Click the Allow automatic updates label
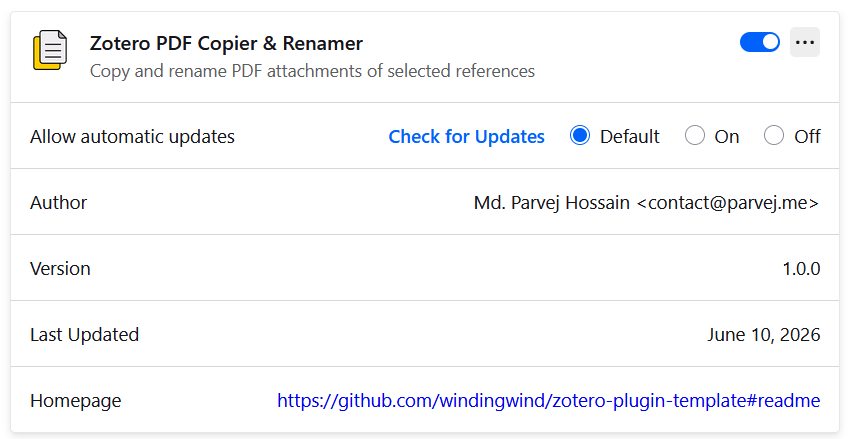This screenshot has height=439, width=848. click(132, 137)
